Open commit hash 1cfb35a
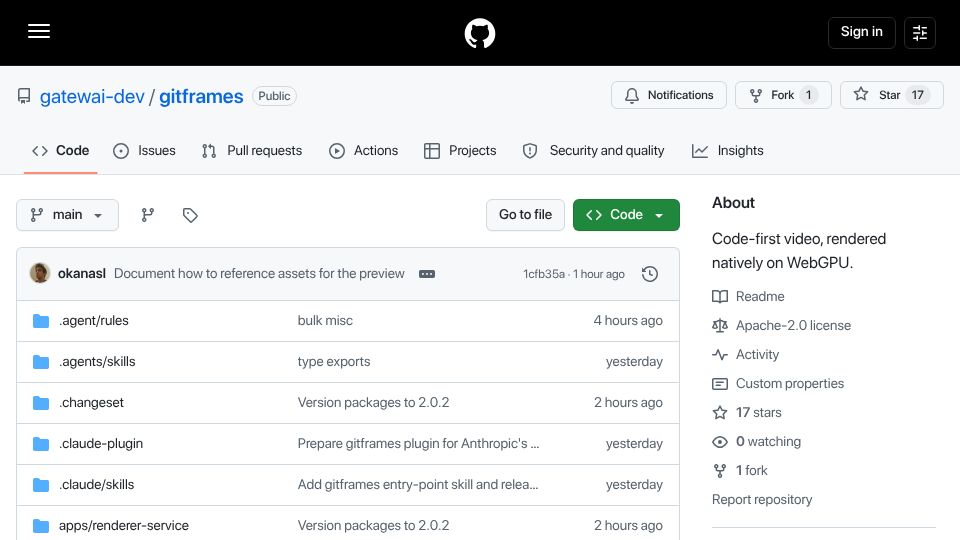The image size is (960, 540). 544,274
